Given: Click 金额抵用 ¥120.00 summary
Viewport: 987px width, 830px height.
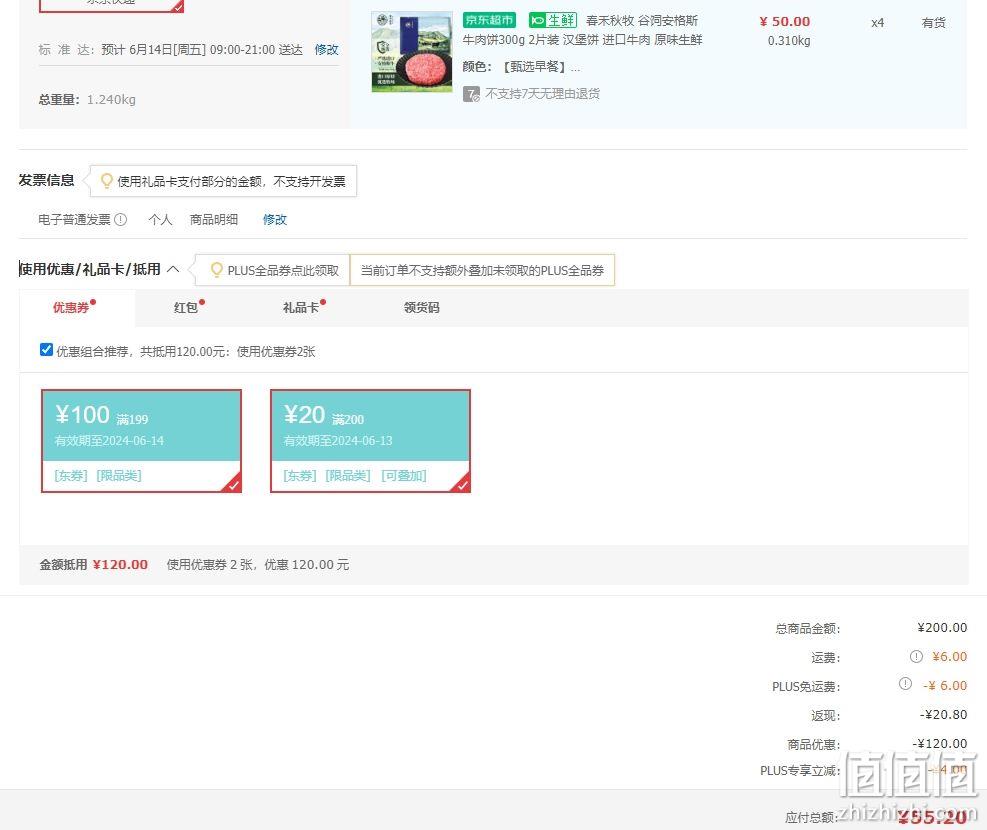Looking at the screenshot, I should (x=94, y=564).
